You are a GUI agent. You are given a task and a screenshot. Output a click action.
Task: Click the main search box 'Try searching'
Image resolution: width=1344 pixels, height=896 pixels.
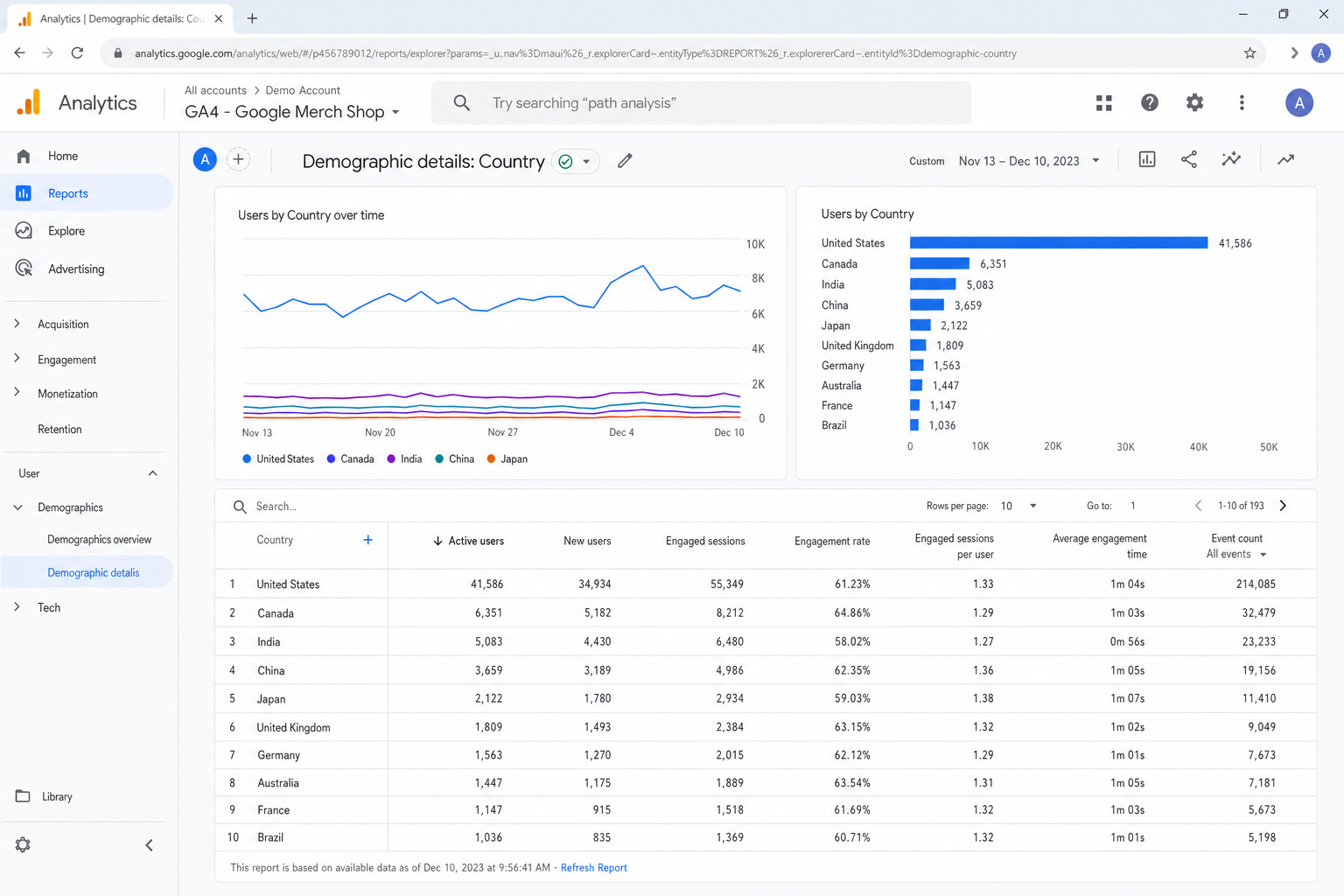(x=701, y=103)
